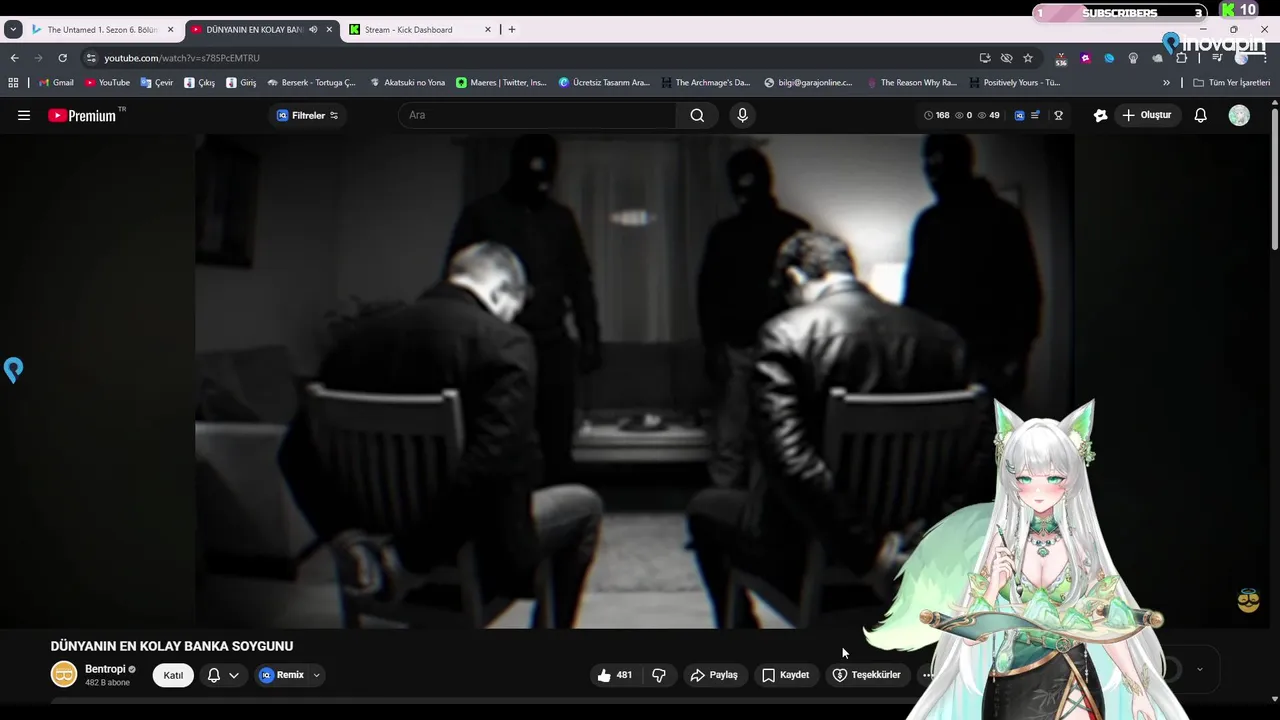Reload the page with the refresh button

62,58
